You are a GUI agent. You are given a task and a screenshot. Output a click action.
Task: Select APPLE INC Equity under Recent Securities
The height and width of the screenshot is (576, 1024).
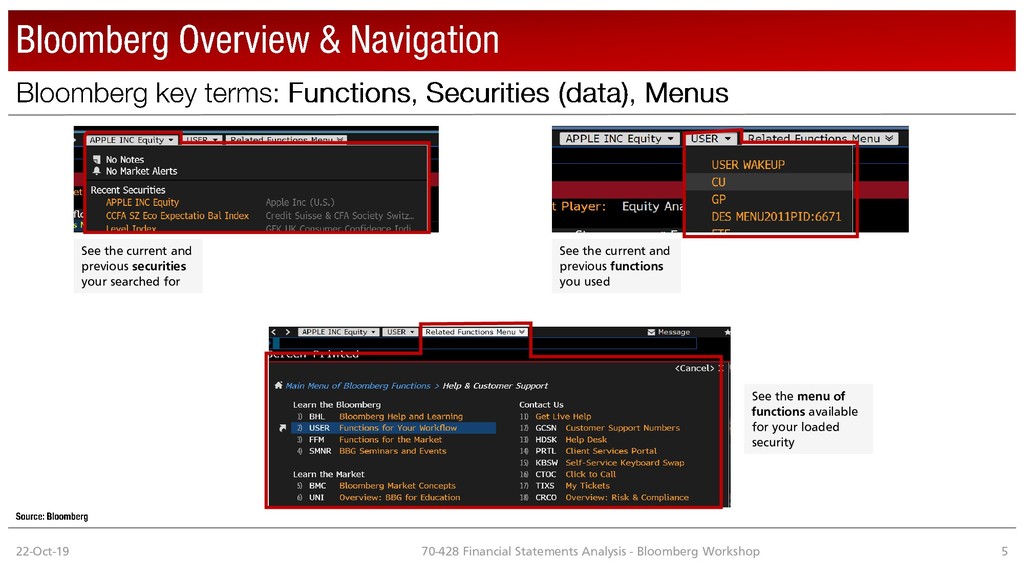coord(142,202)
